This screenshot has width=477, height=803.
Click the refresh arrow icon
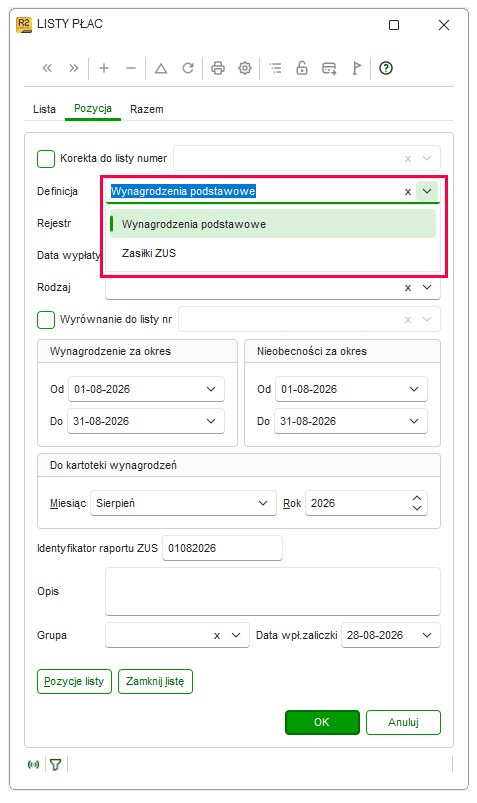point(188,68)
